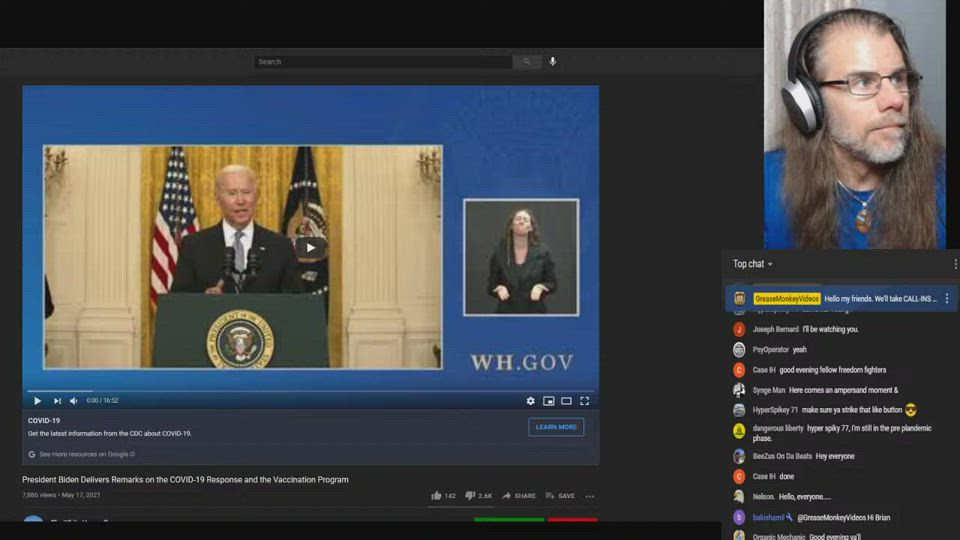Click into the Search field
This screenshot has height=540, width=960.
(x=383, y=62)
